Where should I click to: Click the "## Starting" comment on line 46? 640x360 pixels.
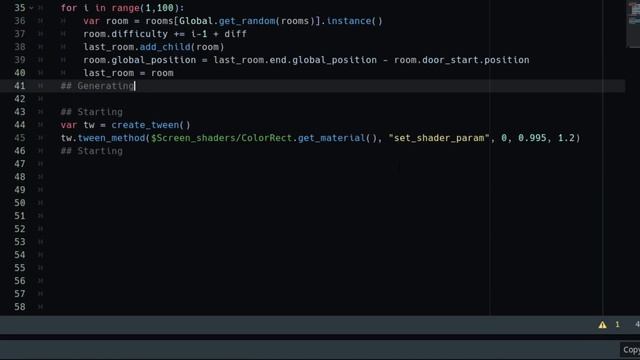click(x=91, y=151)
